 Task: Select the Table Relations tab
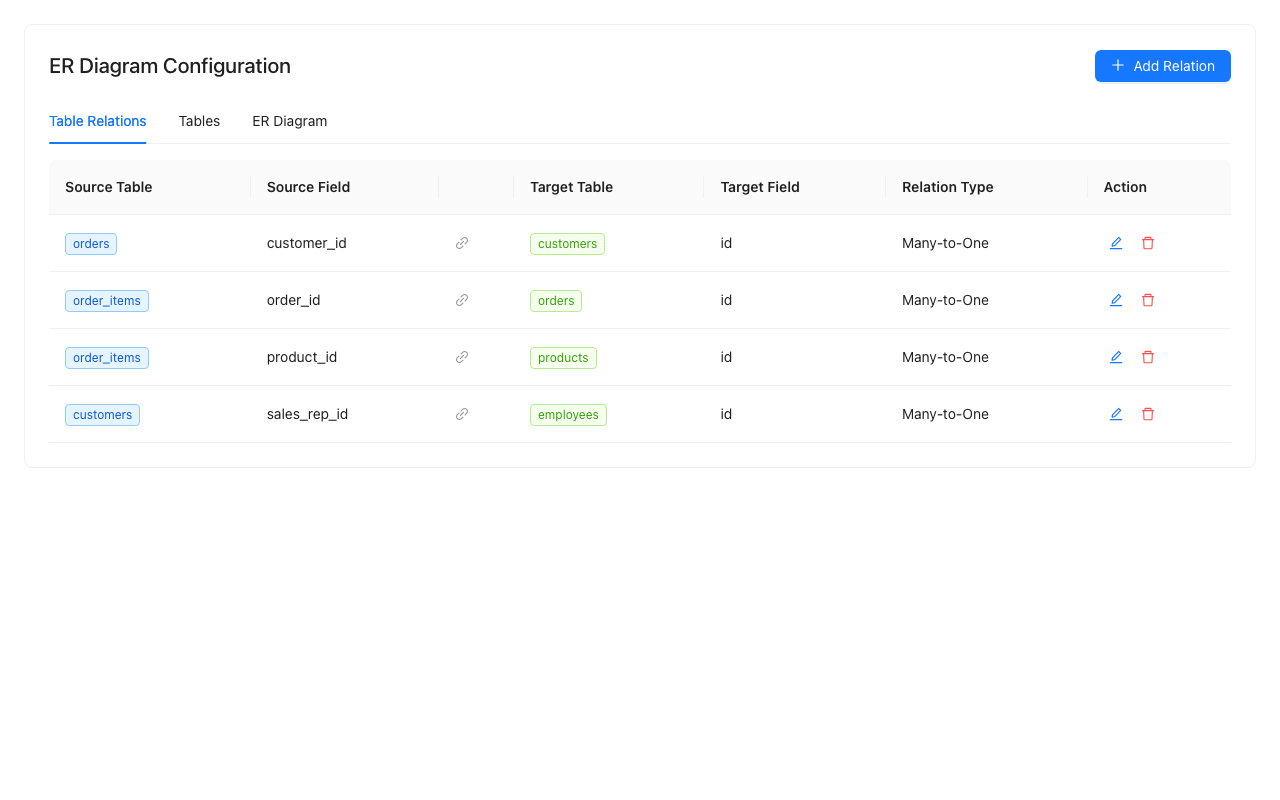[x=97, y=121]
